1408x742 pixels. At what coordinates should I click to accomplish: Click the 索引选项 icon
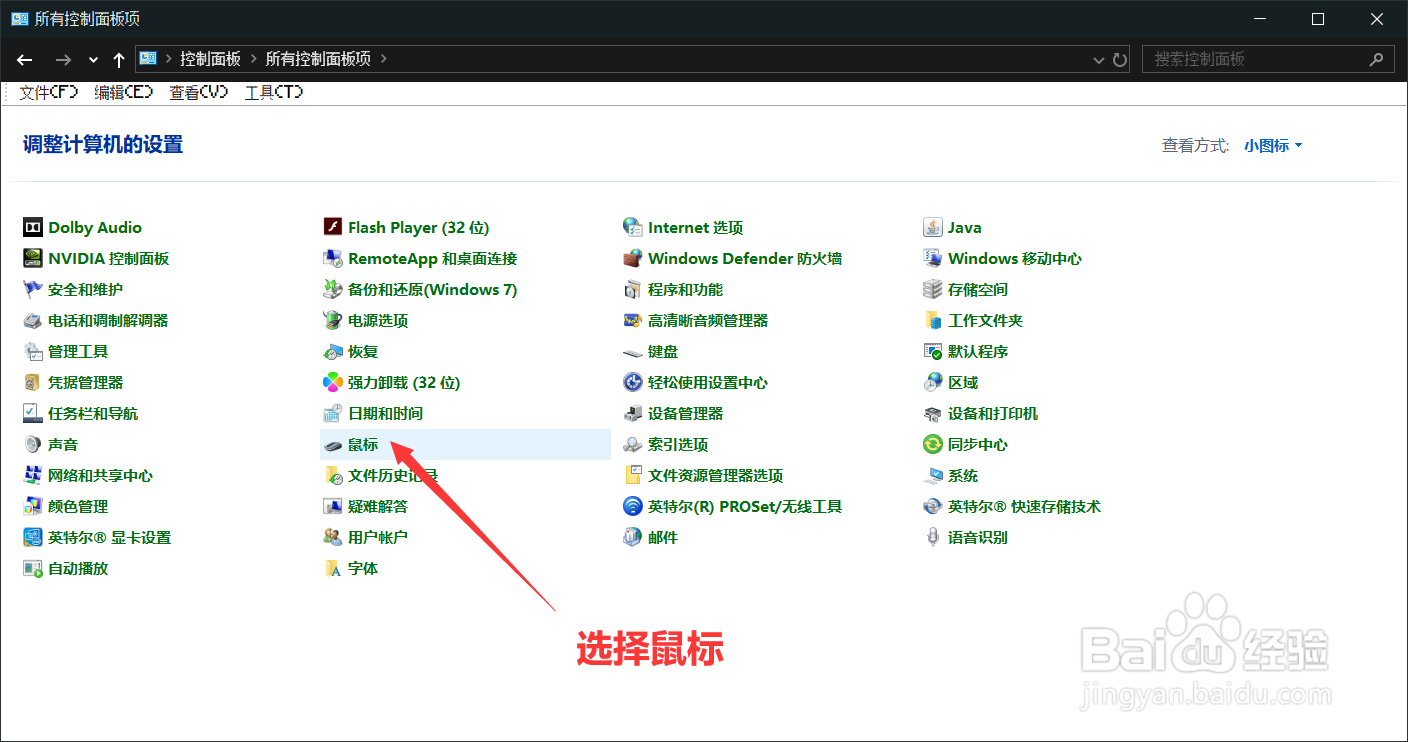click(632, 444)
